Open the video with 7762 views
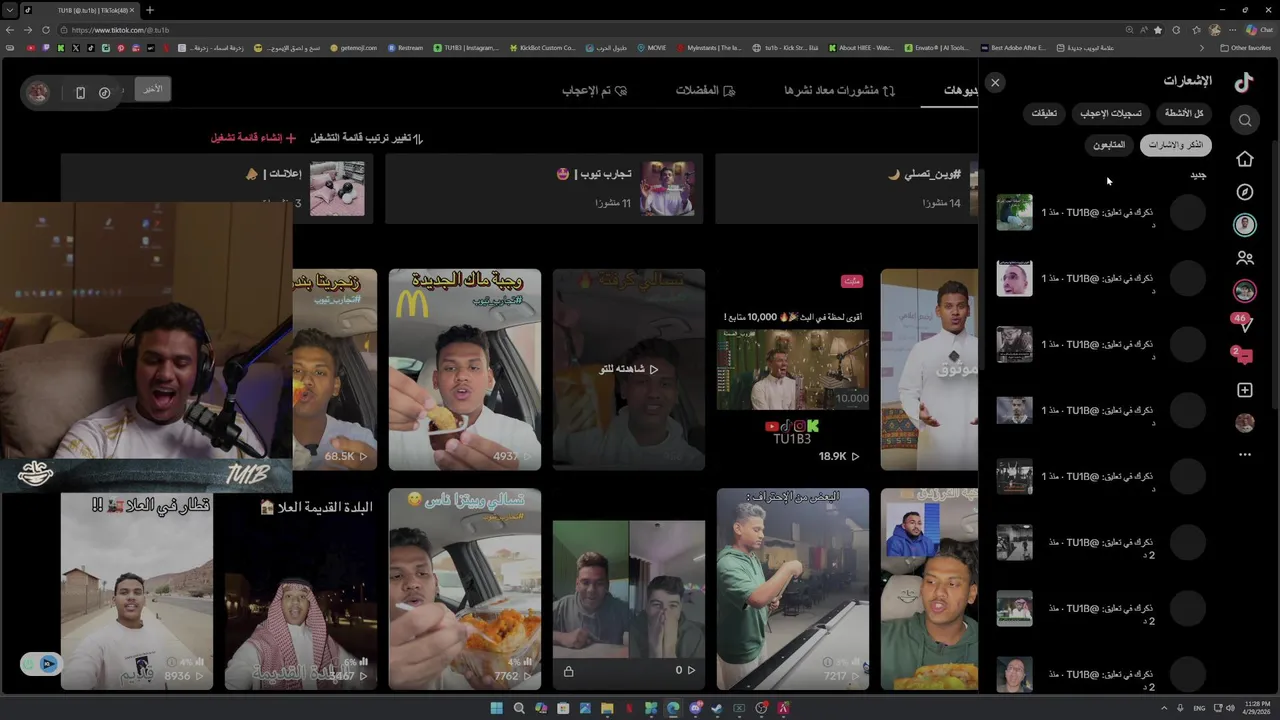This screenshot has width=1280, height=720. click(x=465, y=590)
